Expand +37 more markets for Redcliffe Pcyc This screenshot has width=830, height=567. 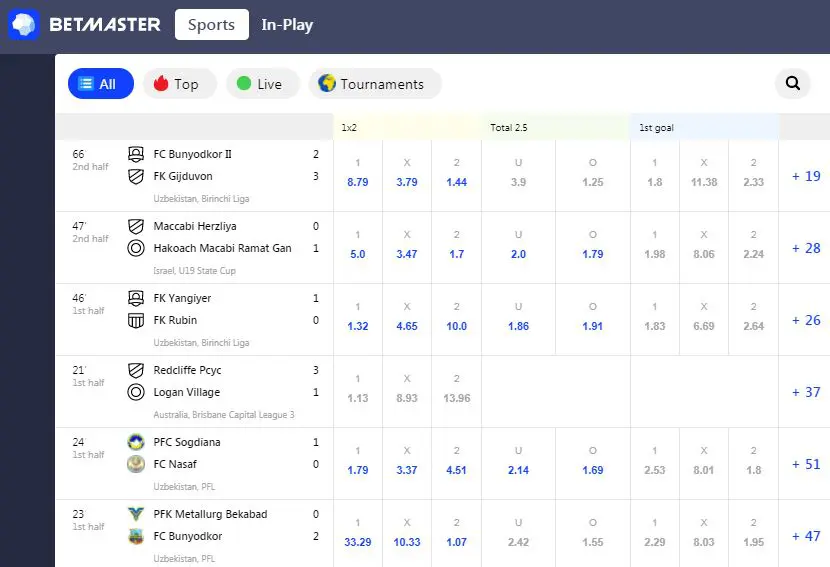click(x=806, y=392)
